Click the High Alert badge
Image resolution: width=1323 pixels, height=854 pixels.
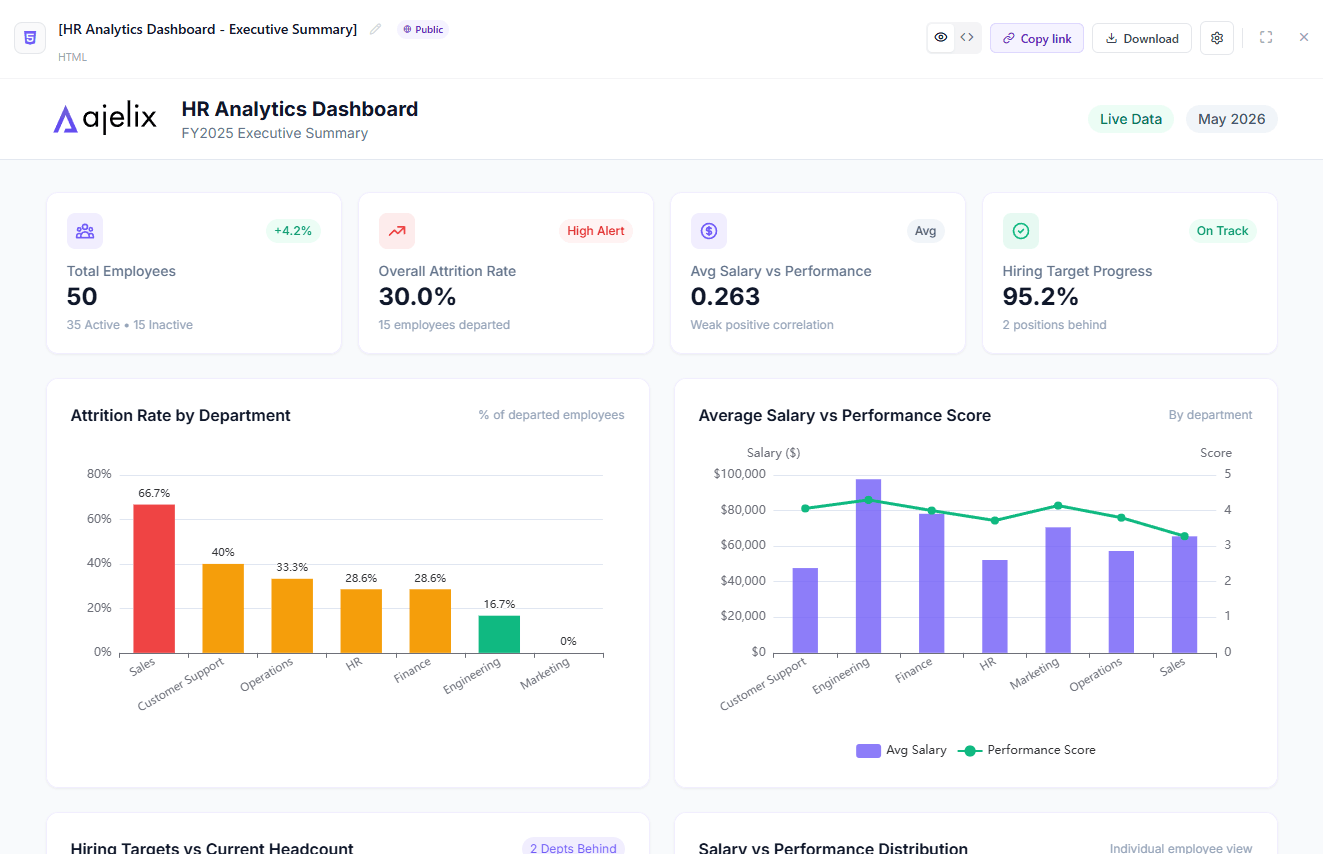[596, 231]
